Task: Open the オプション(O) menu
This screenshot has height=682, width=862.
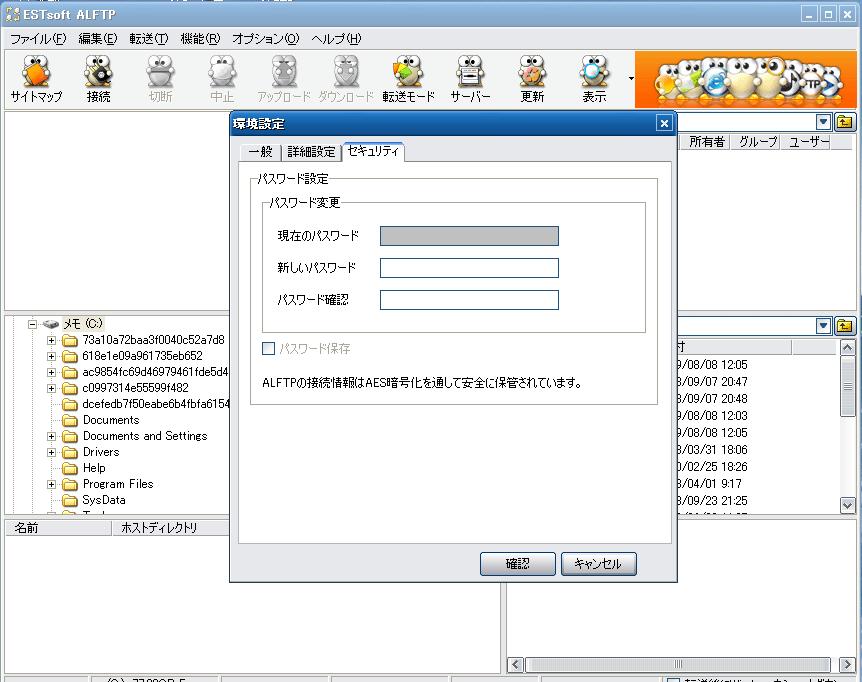Action: tap(265, 38)
